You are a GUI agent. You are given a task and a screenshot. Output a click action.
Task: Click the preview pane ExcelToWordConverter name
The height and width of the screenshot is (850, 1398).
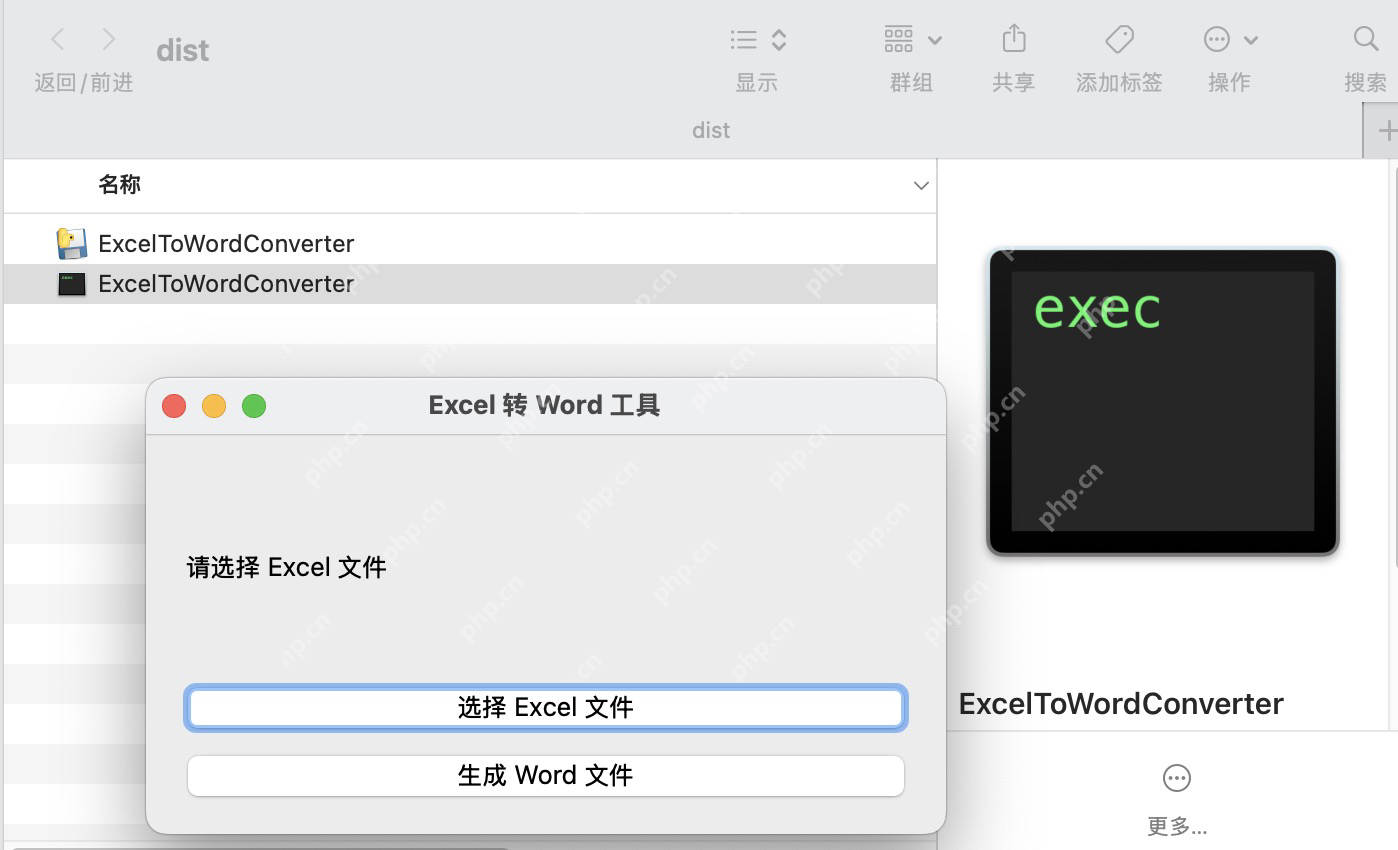pyautogui.click(x=1121, y=704)
